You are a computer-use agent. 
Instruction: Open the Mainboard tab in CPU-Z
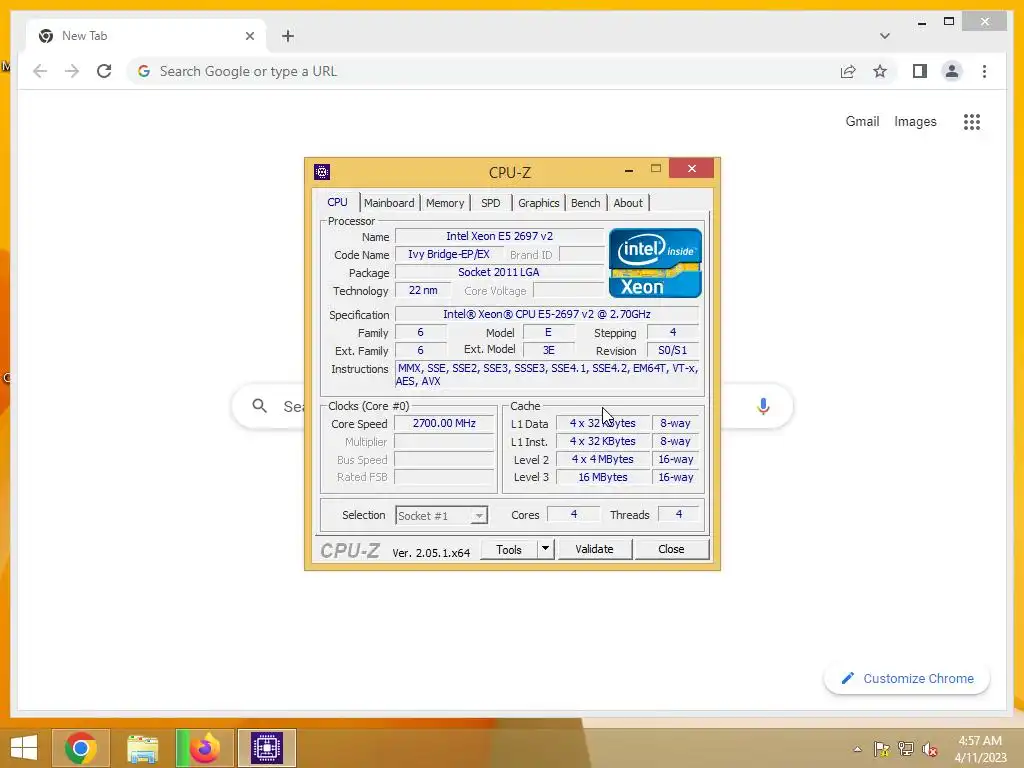[x=389, y=203]
